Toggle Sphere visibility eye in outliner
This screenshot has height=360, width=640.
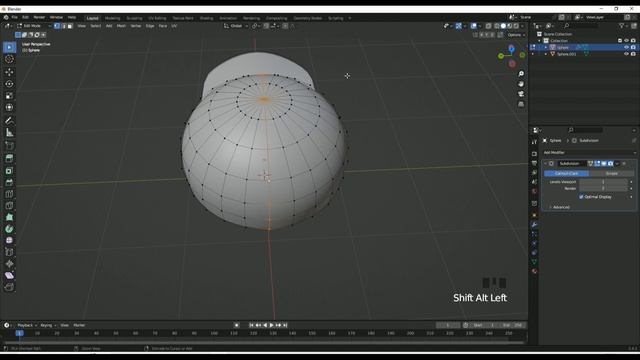[x=626, y=47]
